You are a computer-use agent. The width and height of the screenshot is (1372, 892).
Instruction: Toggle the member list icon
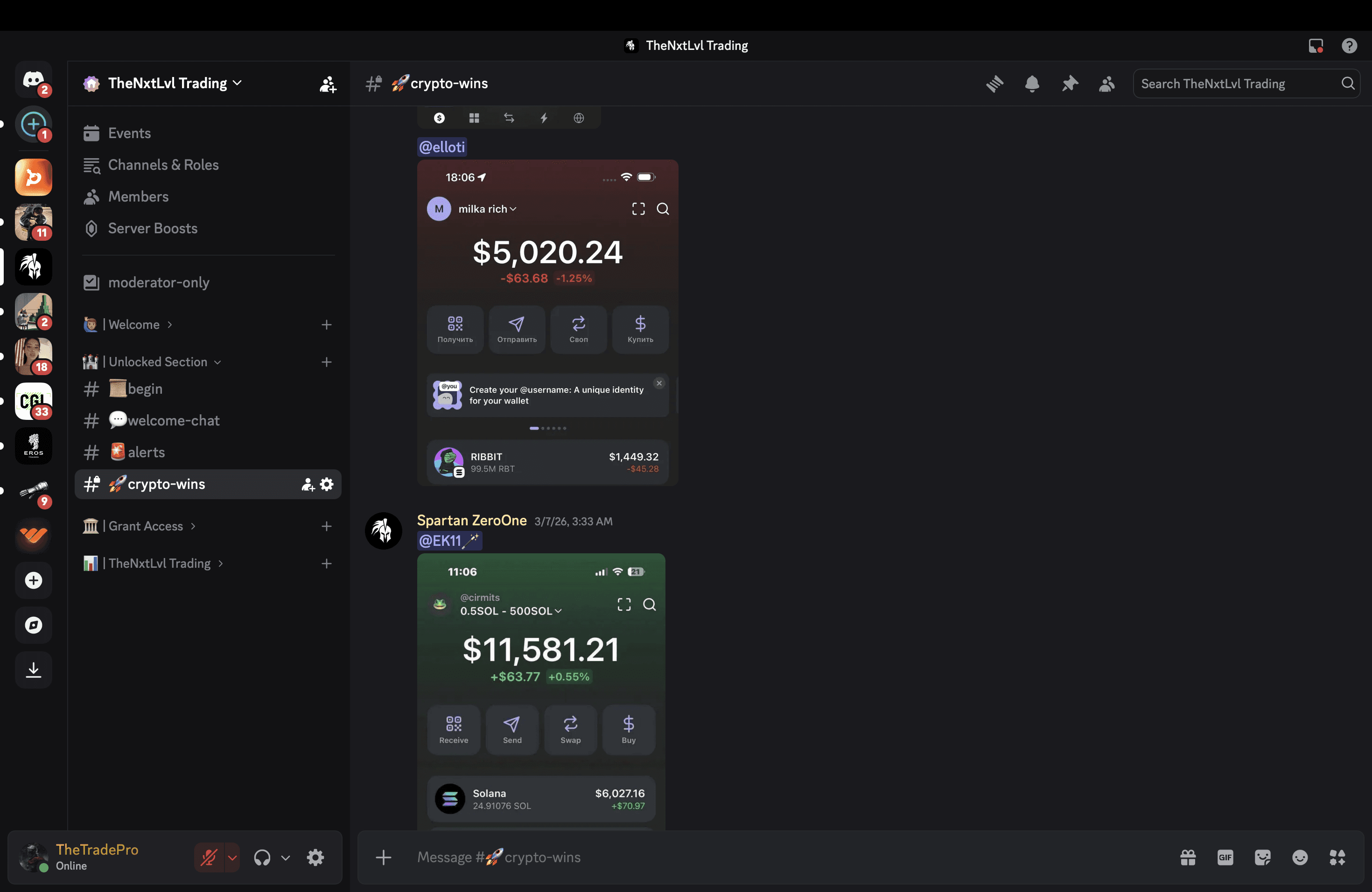(1106, 84)
